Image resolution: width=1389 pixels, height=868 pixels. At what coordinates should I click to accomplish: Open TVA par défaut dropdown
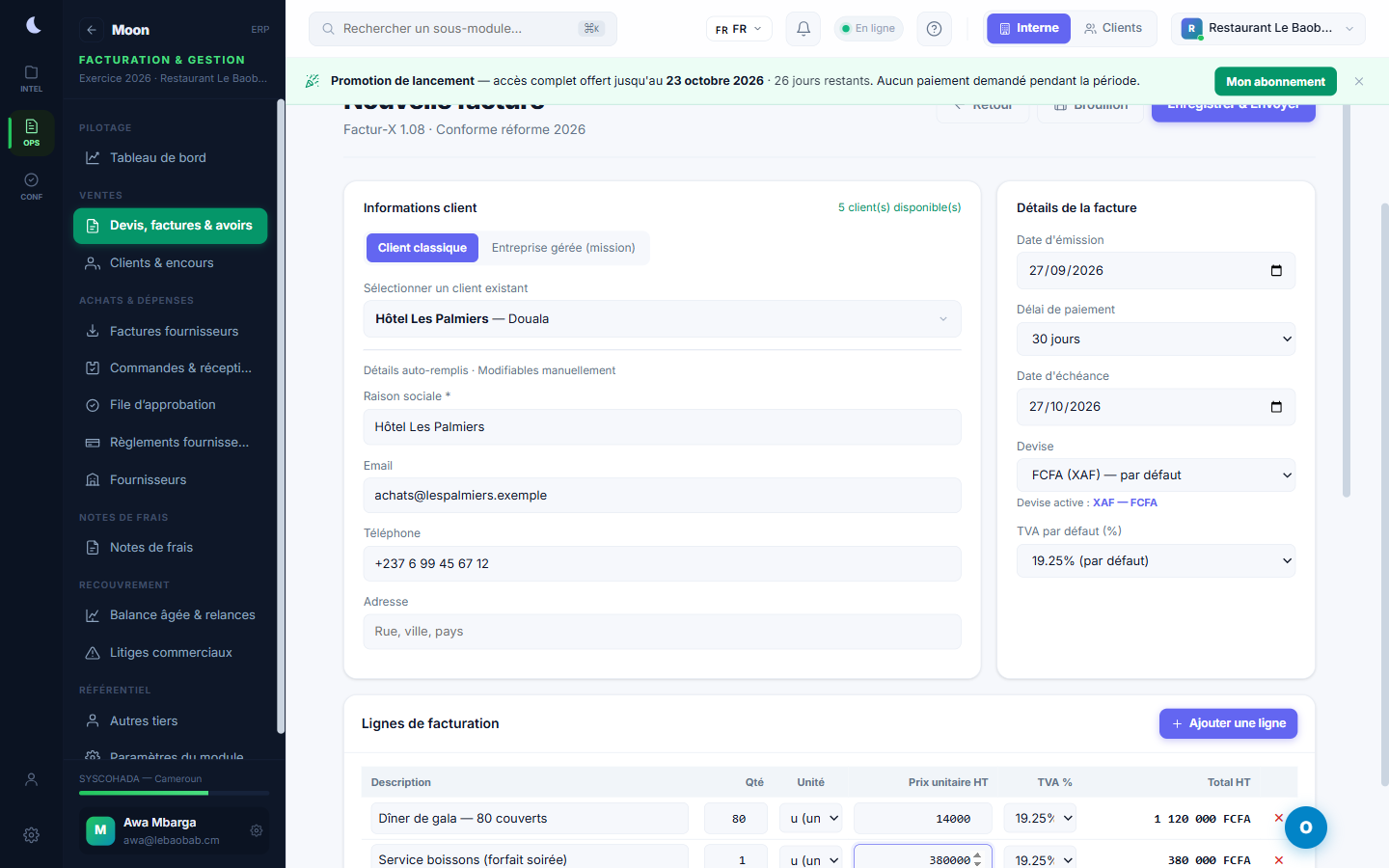[1156, 561]
